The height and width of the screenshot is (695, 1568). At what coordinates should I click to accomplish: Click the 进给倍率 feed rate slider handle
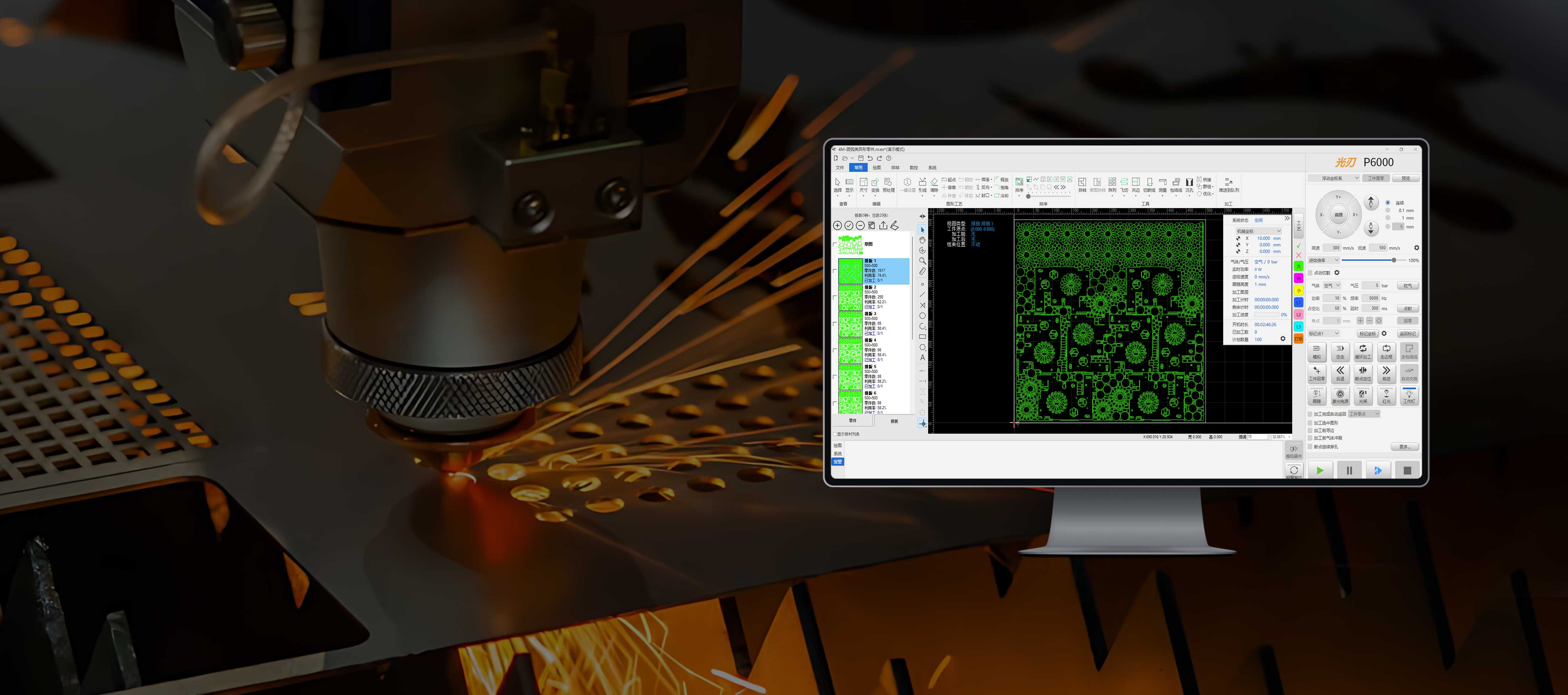1394,260
